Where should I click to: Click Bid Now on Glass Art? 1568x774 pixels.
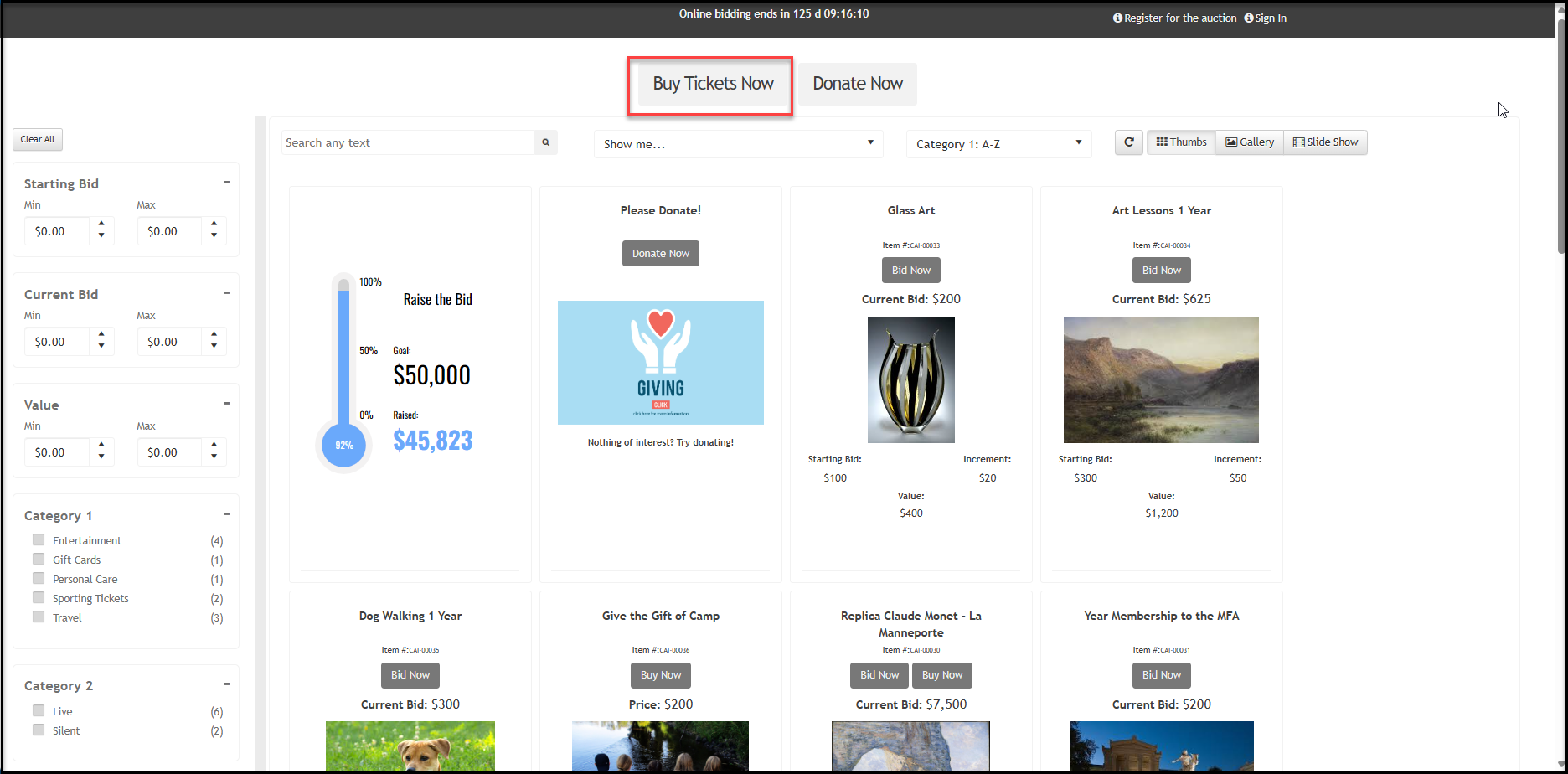click(910, 270)
